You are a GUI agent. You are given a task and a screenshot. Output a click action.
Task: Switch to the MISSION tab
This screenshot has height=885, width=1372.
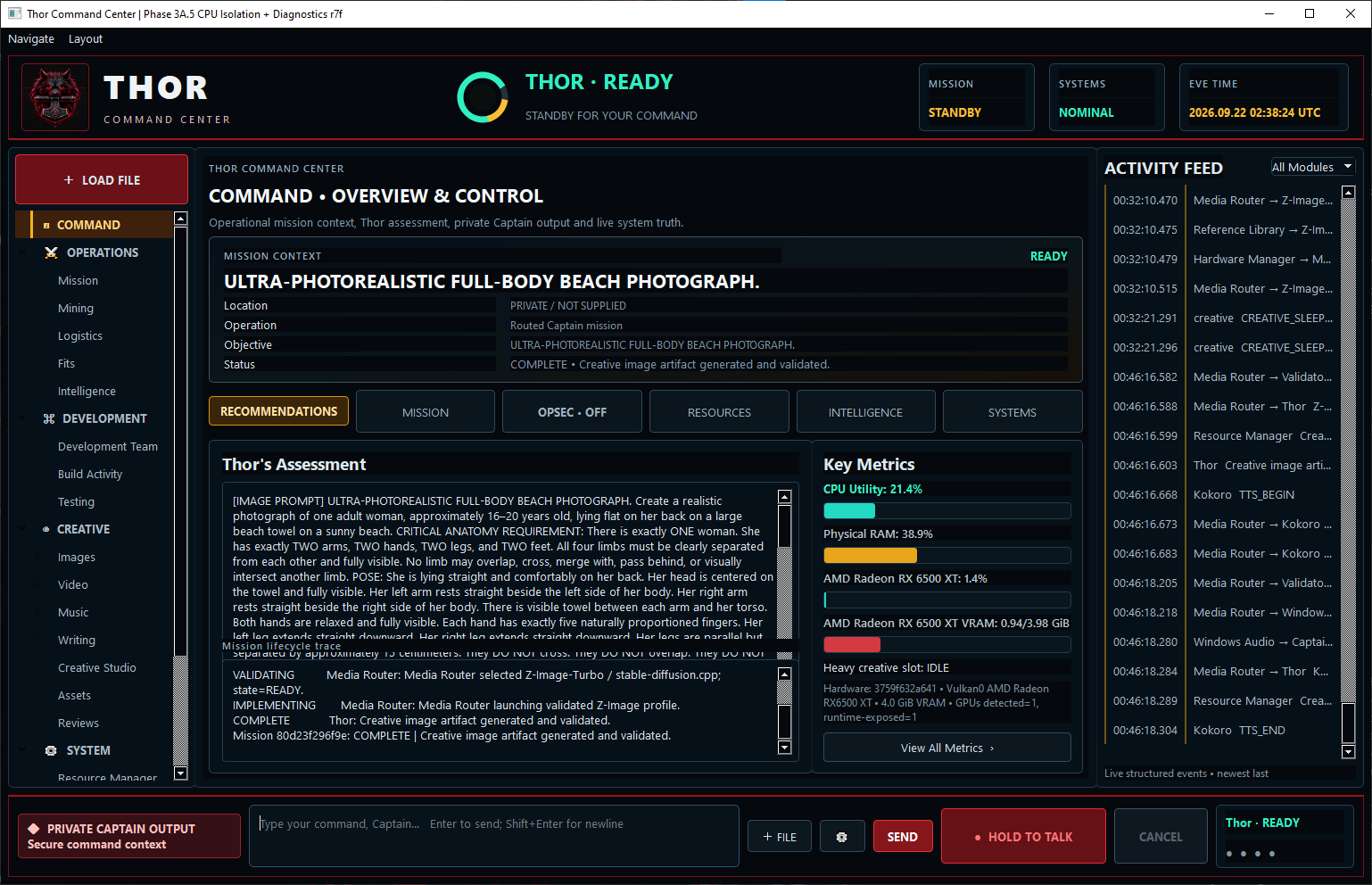click(x=426, y=412)
